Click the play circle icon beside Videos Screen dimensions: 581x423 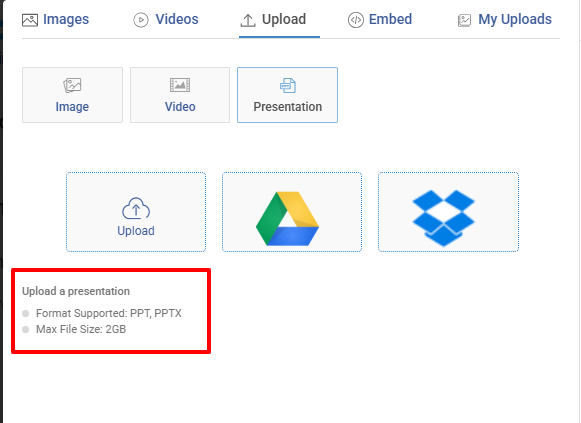[141, 20]
